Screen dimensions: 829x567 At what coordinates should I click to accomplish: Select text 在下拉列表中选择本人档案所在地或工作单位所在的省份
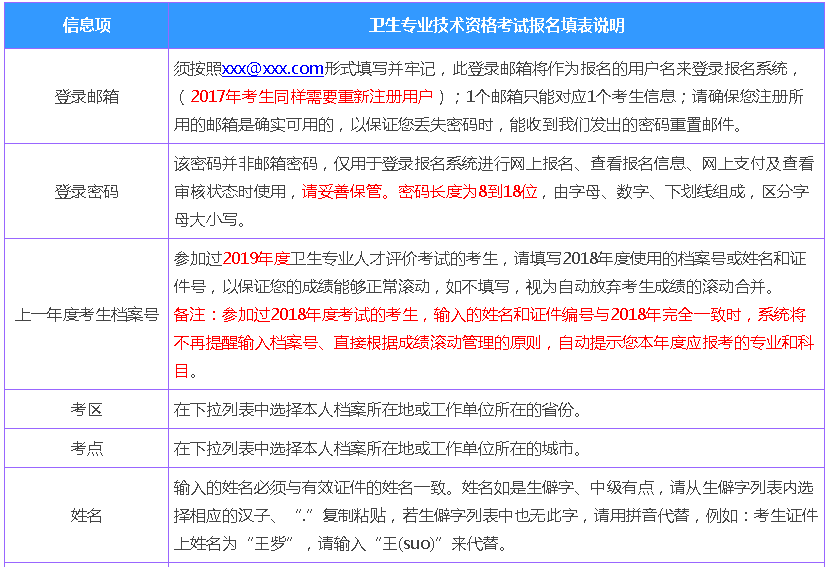(377, 409)
